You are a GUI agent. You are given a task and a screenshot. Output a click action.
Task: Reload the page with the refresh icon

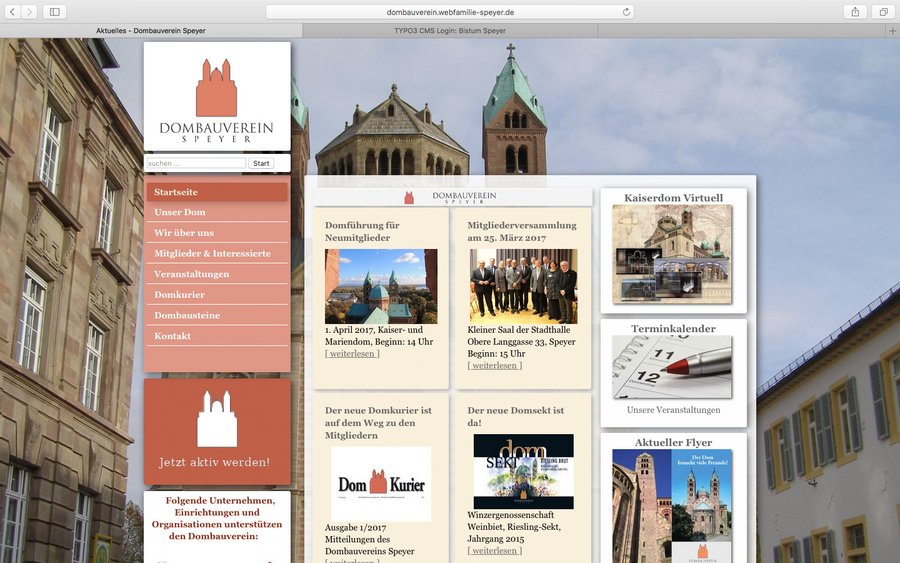pos(627,12)
